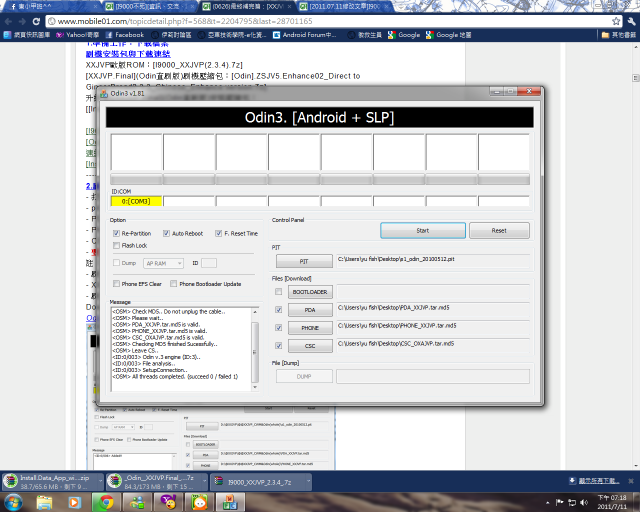Screen dimensions: 640x512
Task: Show hidden tray icons arrow
Action: click(x=547, y=503)
